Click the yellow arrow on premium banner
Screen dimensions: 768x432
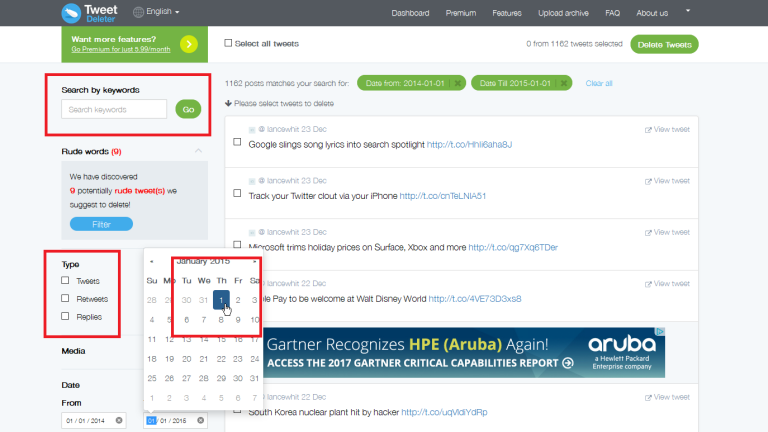coord(189,44)
